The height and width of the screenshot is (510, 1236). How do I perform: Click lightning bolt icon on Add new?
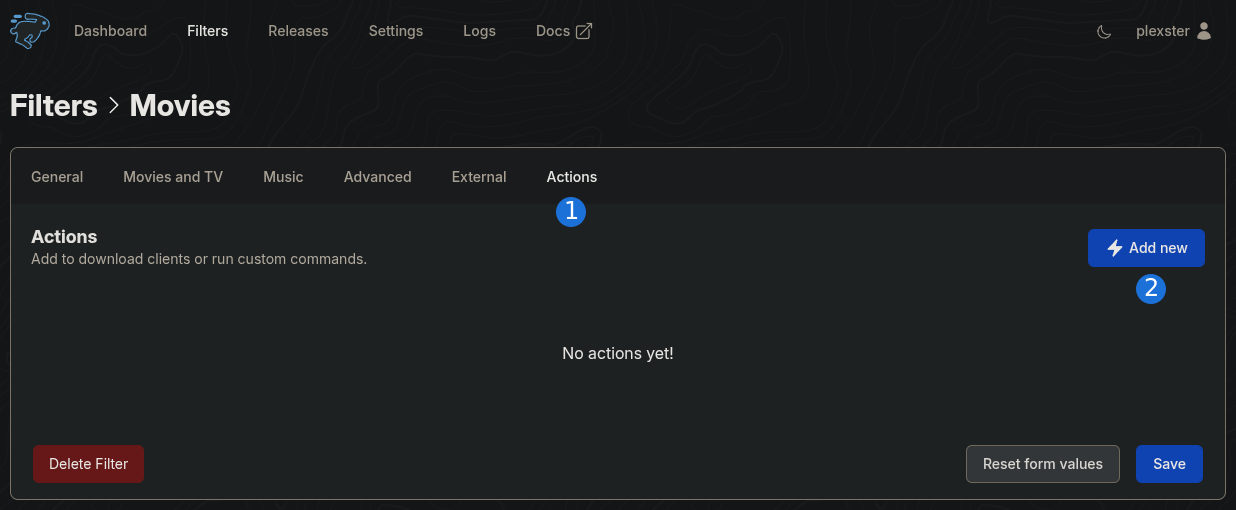(x=1115, y=248)
